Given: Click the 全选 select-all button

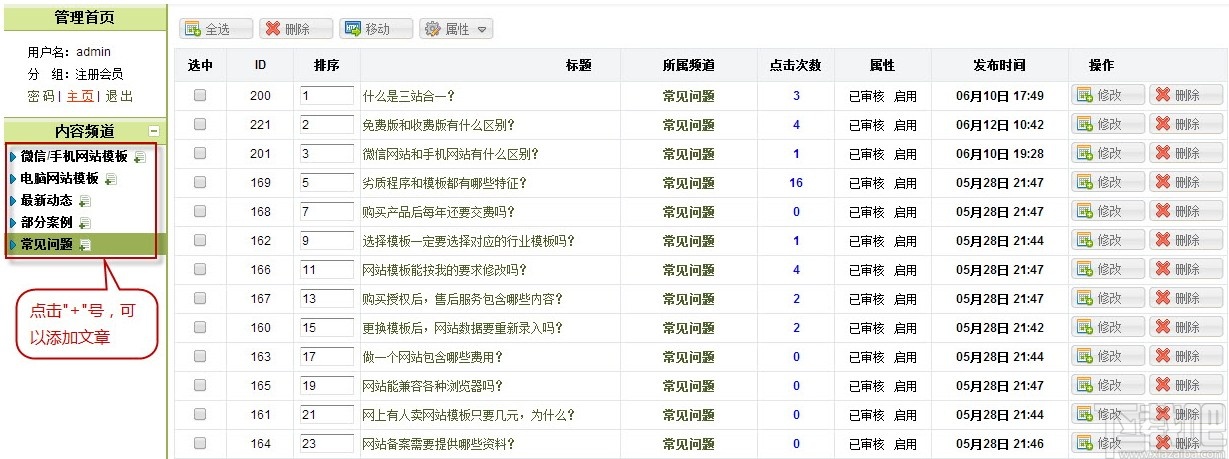Looking at the screenshot, I should [216, 29].
